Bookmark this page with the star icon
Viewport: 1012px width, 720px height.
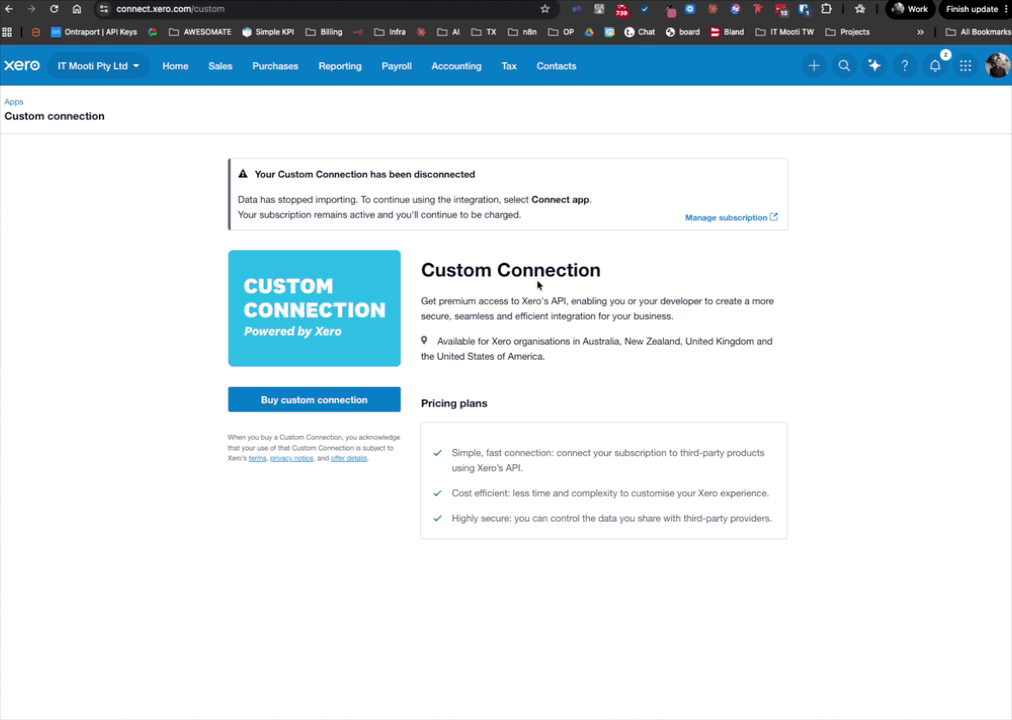545,9
